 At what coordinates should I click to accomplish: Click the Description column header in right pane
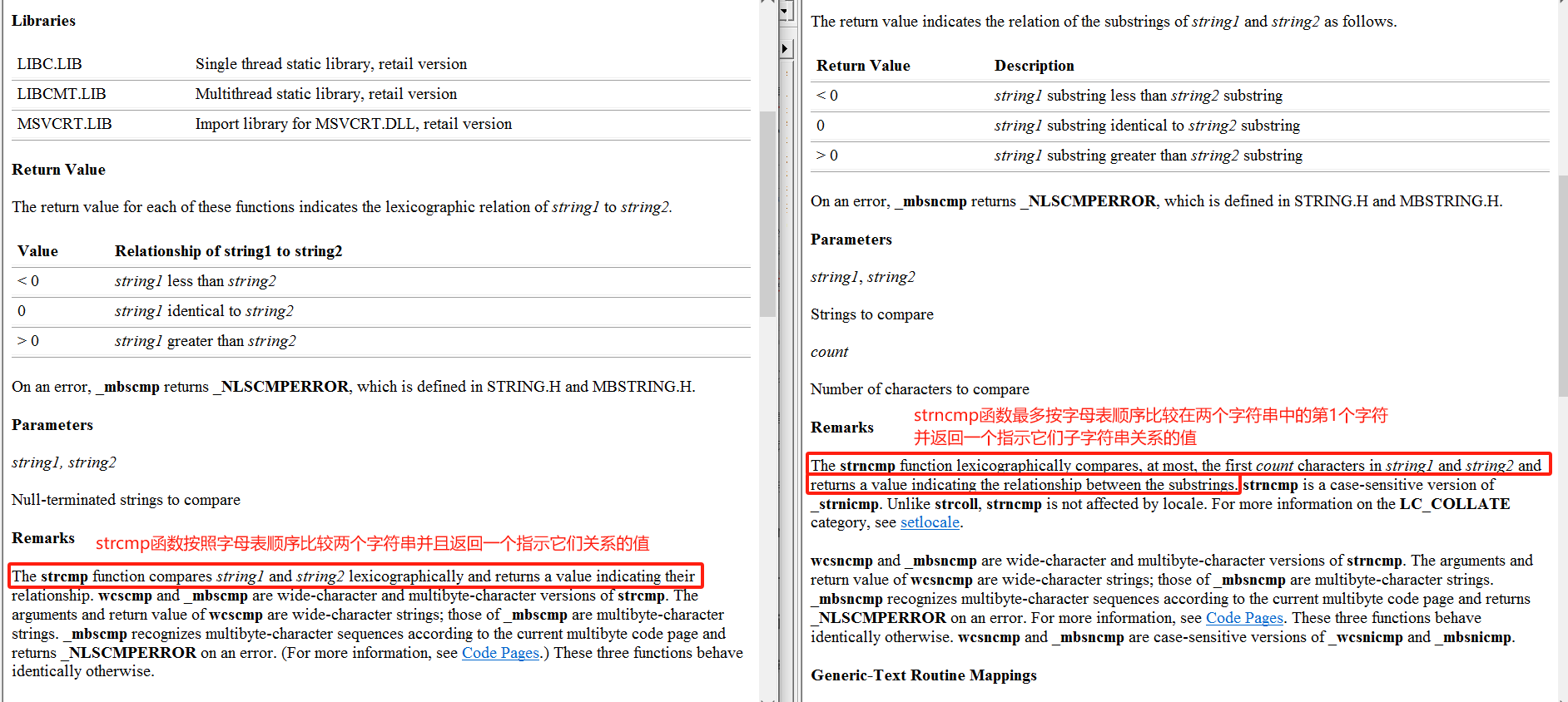click(1035, 66)
